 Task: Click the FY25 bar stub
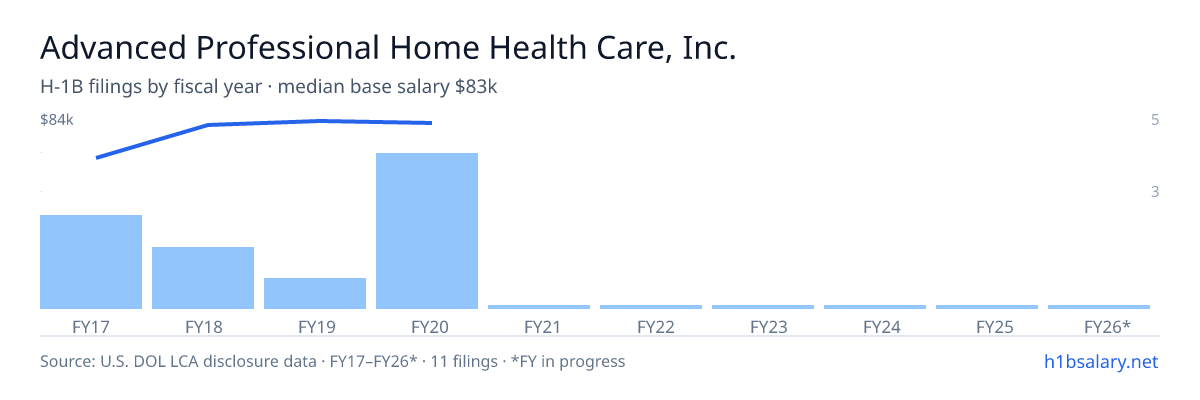tap(987, 307)
